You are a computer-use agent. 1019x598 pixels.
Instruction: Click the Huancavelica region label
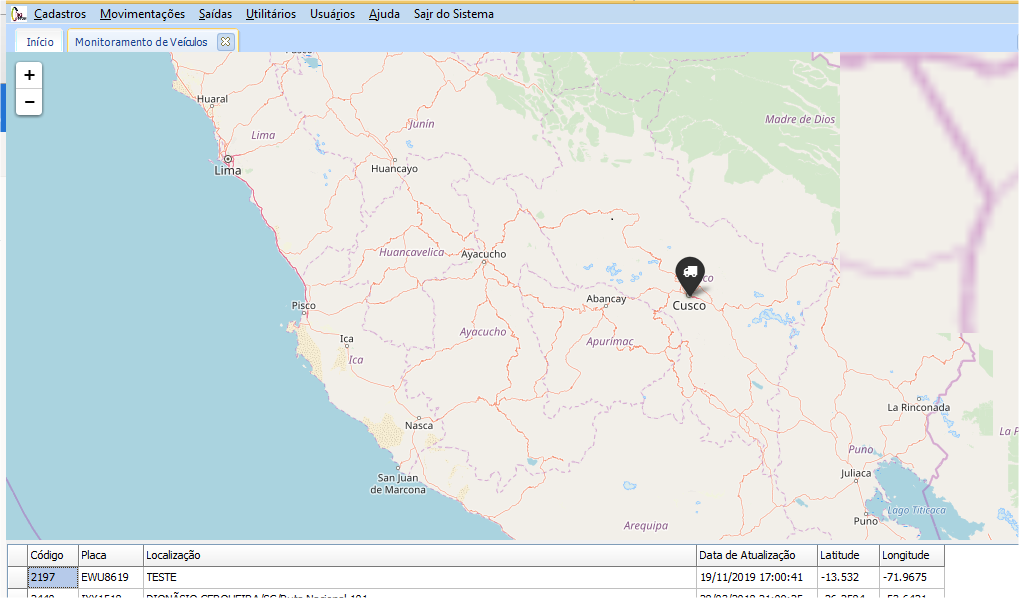pyautogui.click(x=412, y=252)
